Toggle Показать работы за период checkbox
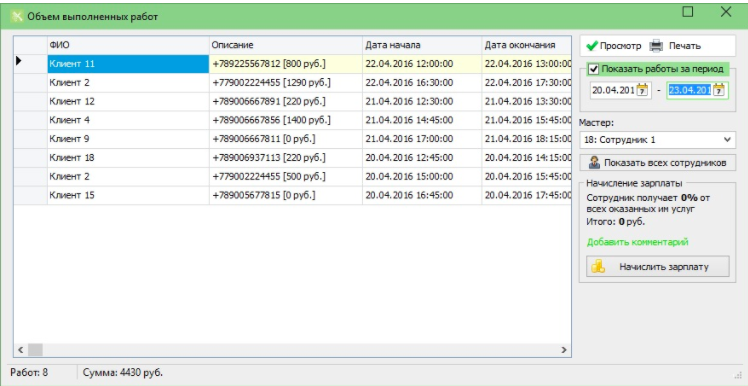Viewport: 748px width, 386px height. coord(593,69)
